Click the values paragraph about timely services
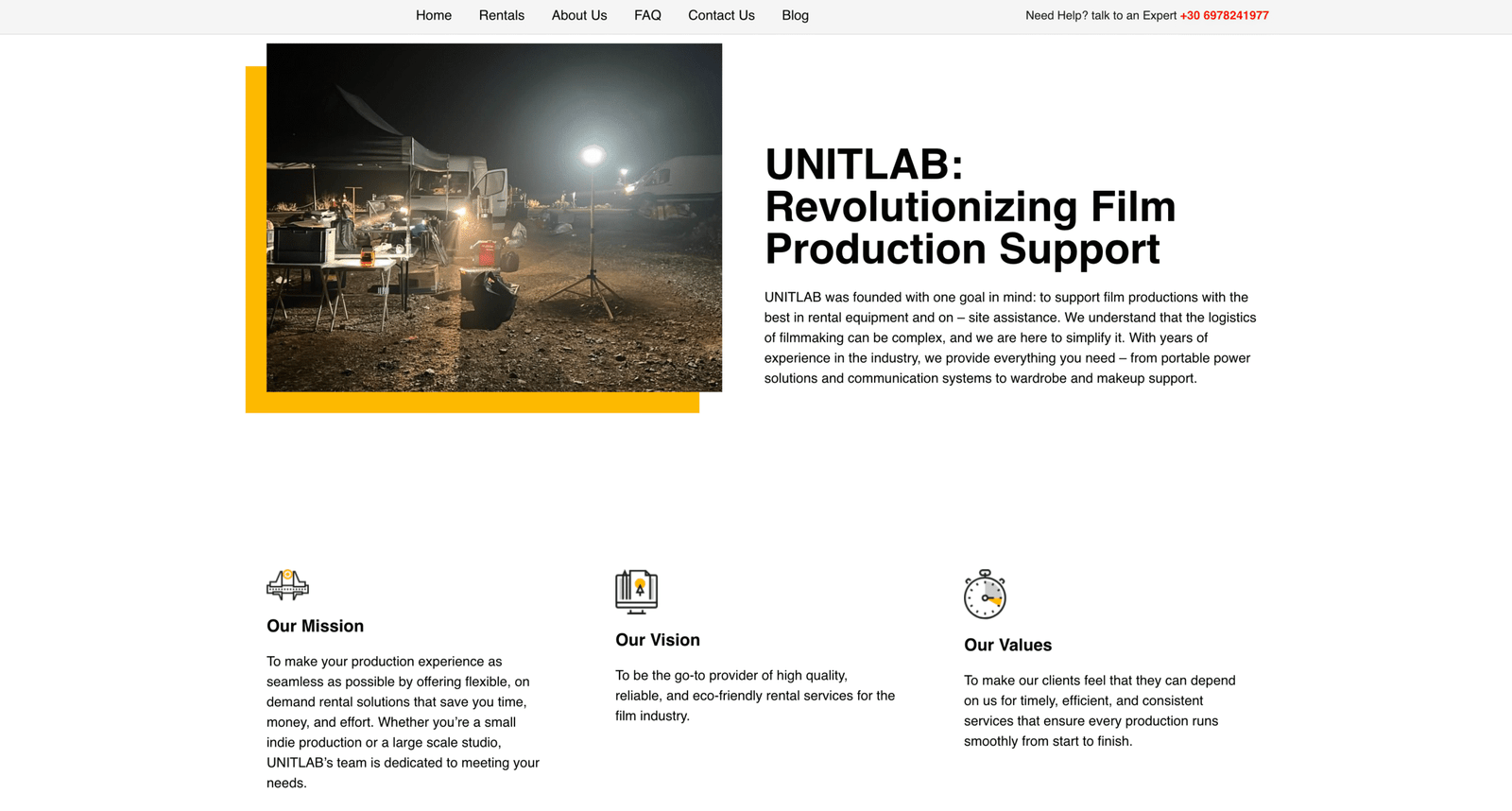 point(1100,711)
